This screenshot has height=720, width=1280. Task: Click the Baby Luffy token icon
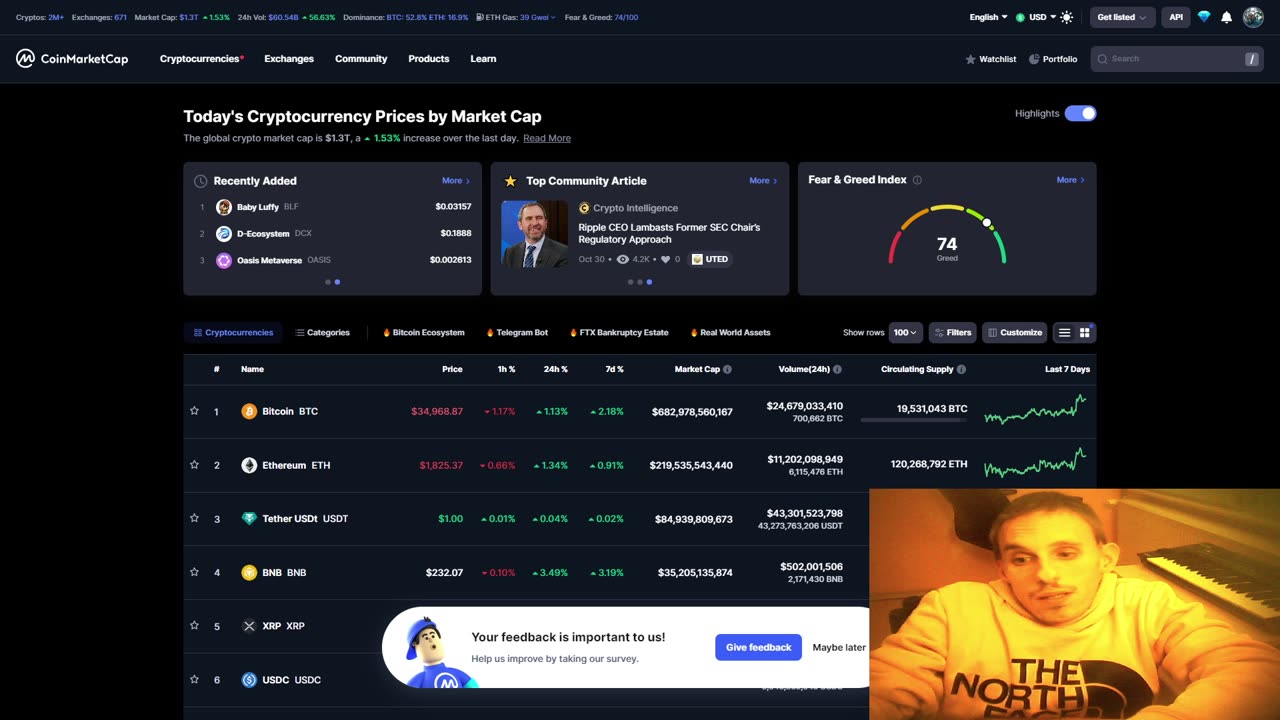coord(224,207)
